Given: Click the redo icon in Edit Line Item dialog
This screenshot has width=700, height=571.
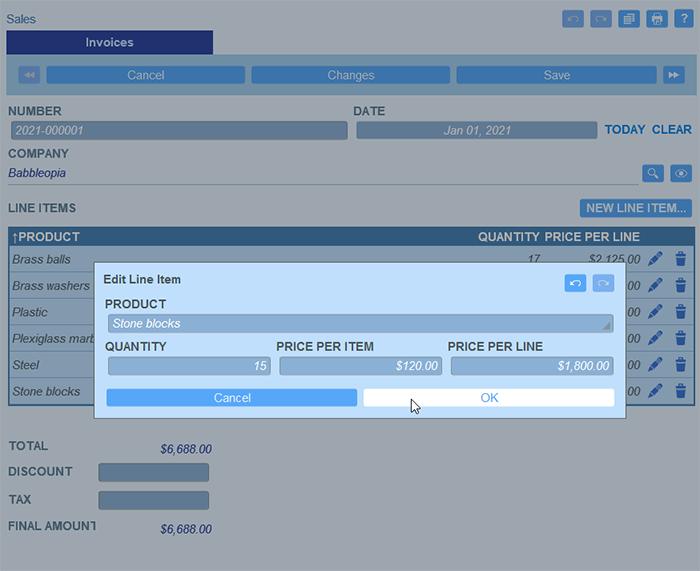Looking at the screenshot, I should pyautogui.click(x=603, y=284).
